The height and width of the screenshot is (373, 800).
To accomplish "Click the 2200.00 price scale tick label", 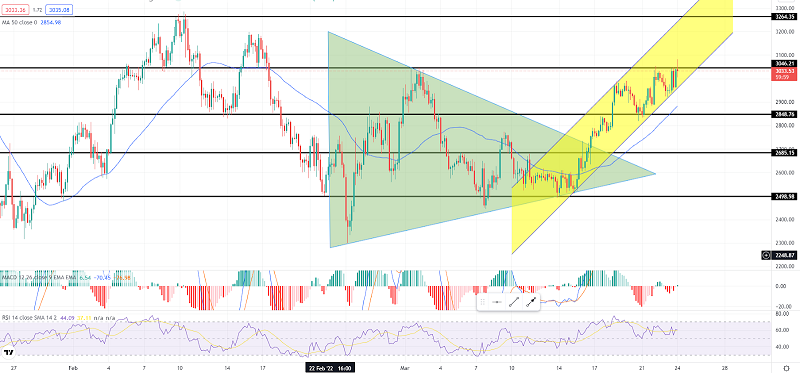I will coord(786,266).
